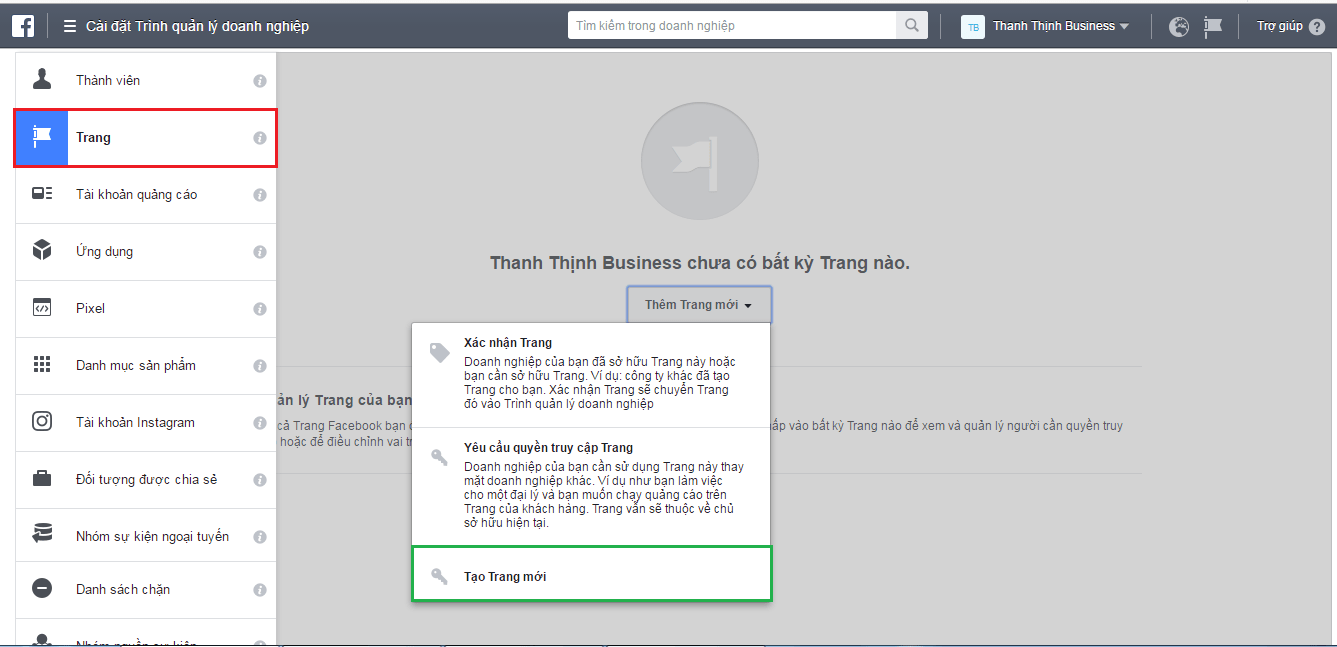Show info icon for Nhóm sự kiện ngoại tuyến

pyautogui.click(x=260, y=537)
